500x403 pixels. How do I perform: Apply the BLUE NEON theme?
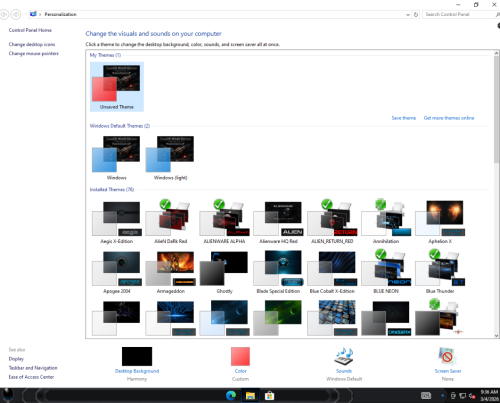(x=386, y=272)
